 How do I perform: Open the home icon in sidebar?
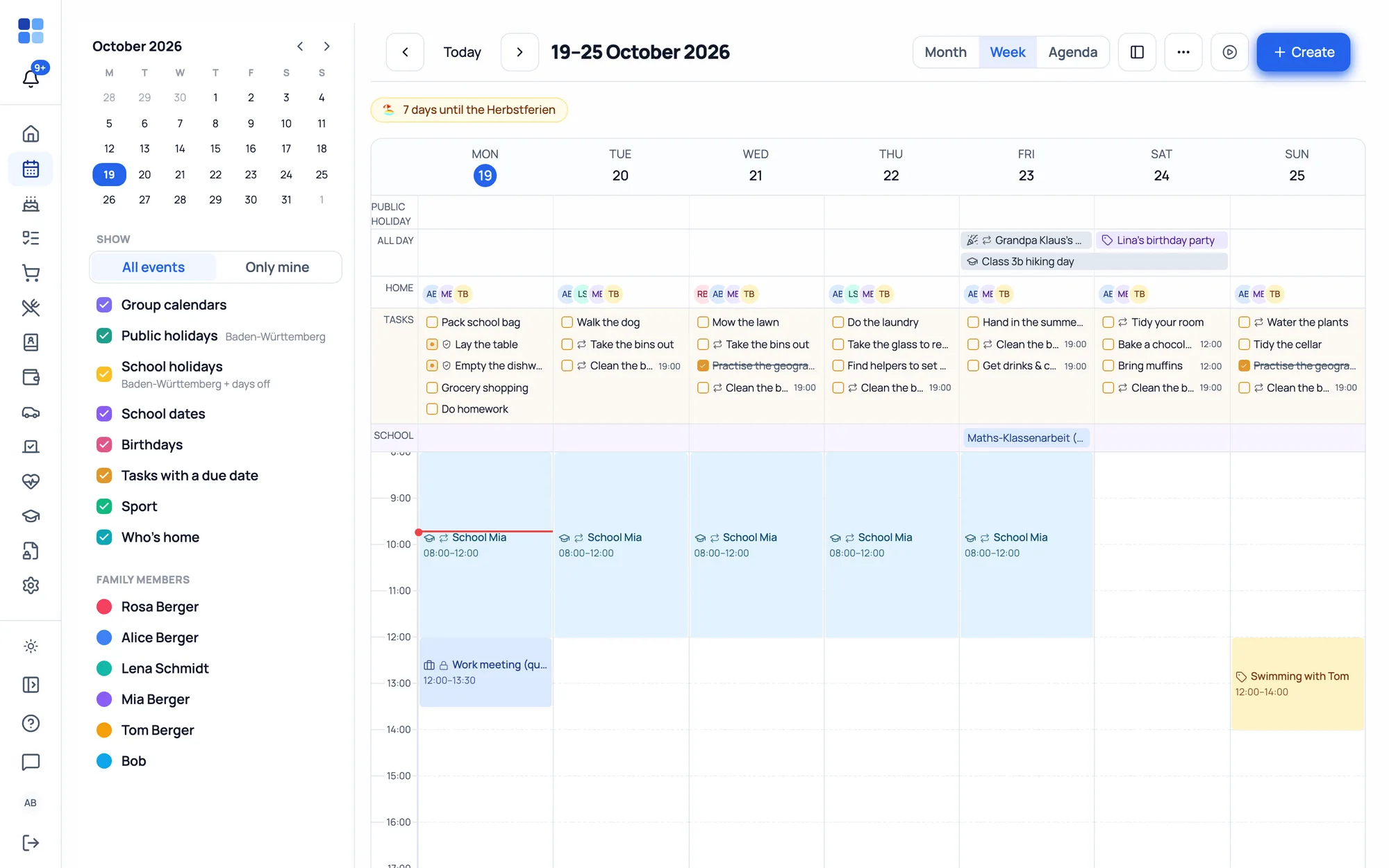(x=31, y=133)
